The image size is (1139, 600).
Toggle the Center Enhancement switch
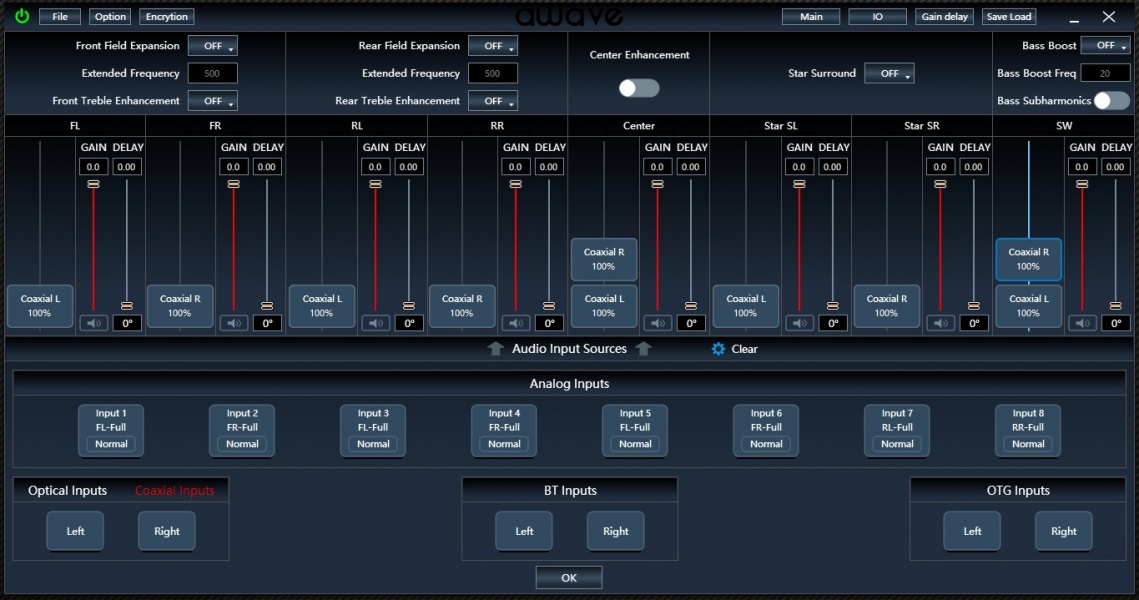639,88
